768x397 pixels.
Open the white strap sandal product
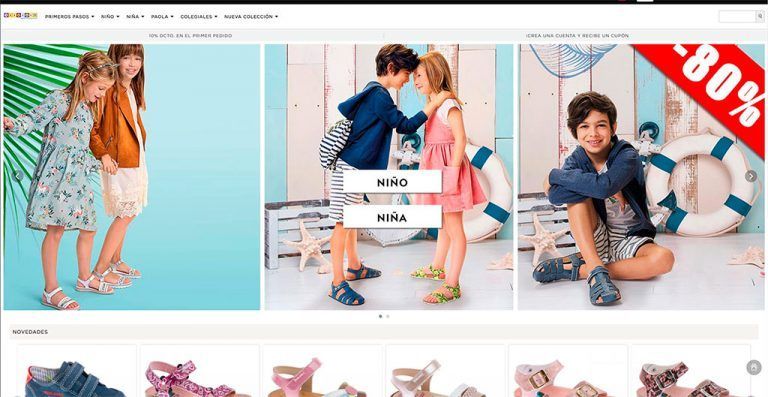pyautogui.click(x=445, y=371)
